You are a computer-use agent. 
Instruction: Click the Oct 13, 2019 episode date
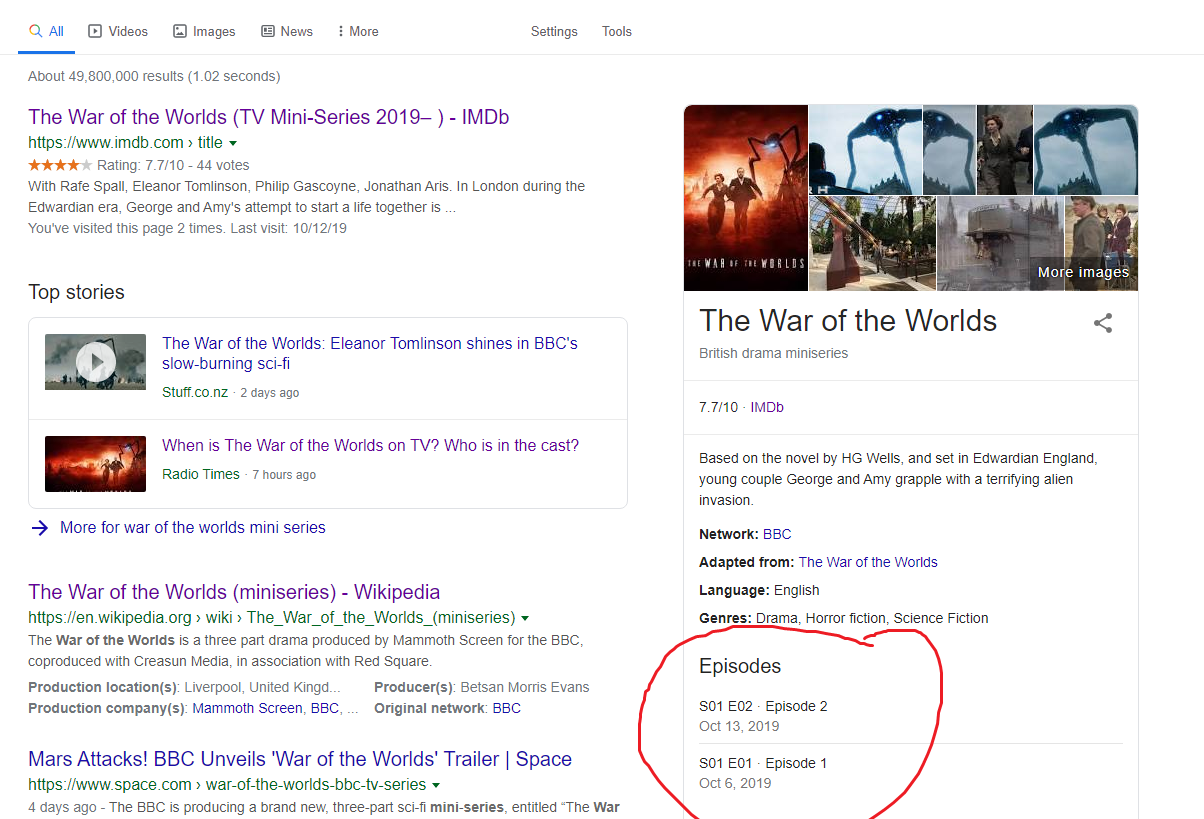click(739, 726)
